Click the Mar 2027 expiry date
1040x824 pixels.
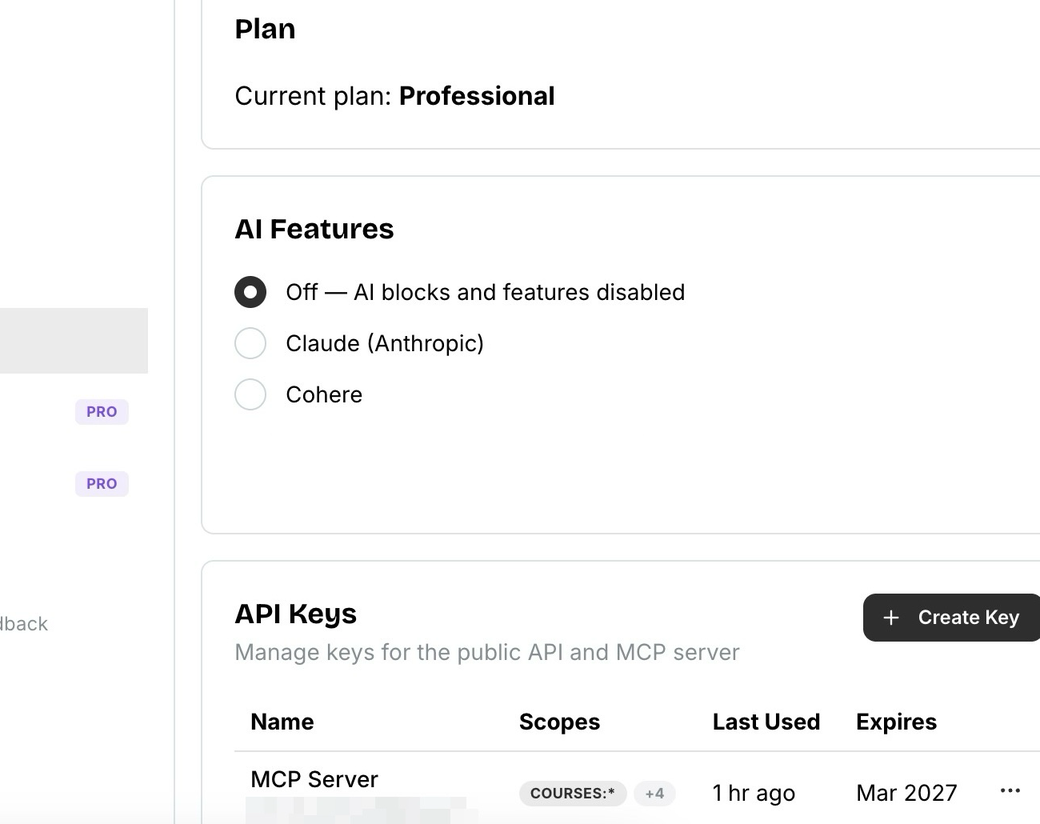(906, 793)
